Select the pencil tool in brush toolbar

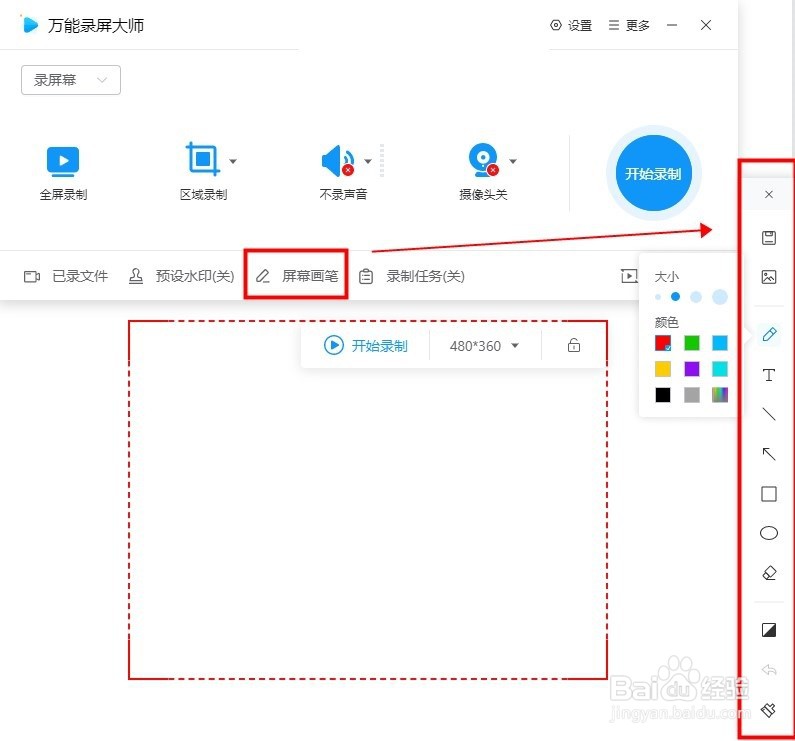tap(769, 334)
